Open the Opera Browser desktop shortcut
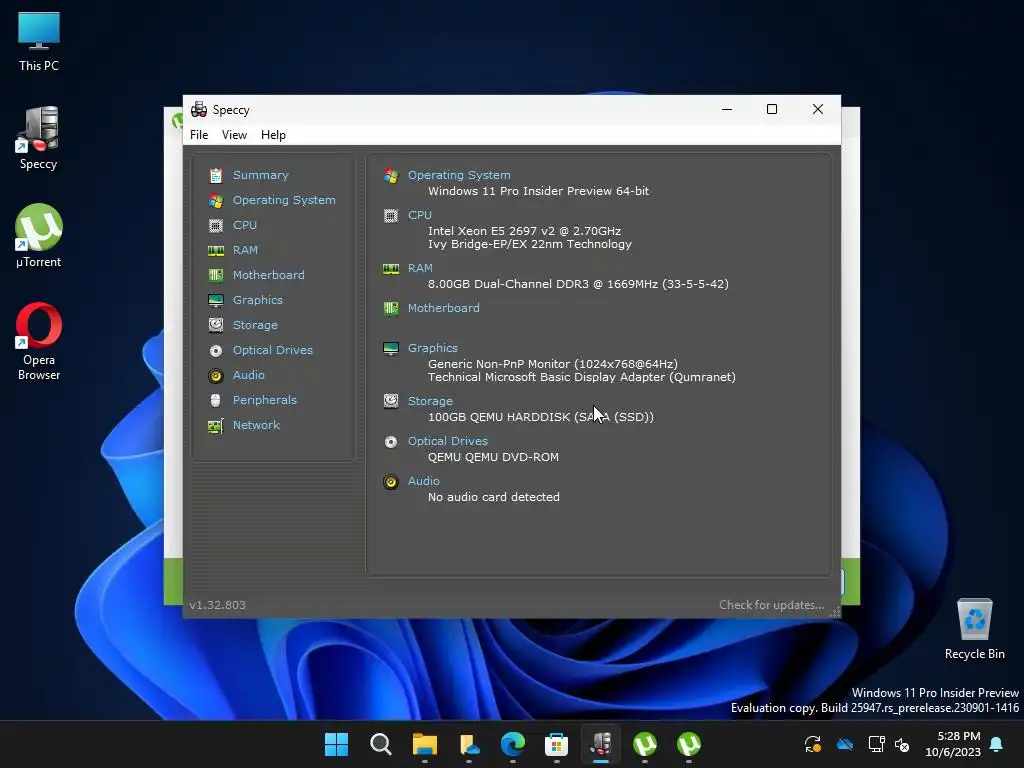 pyautogui.click(x=38, y=342)
